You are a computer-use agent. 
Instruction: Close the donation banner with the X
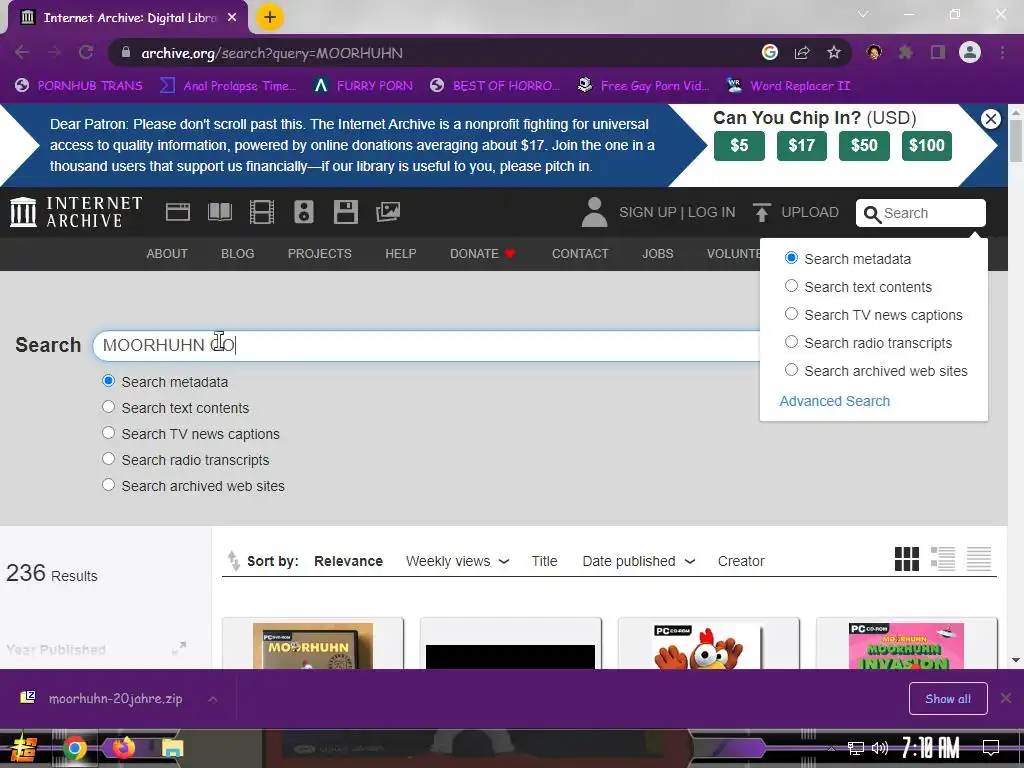[x=991, y=119]
